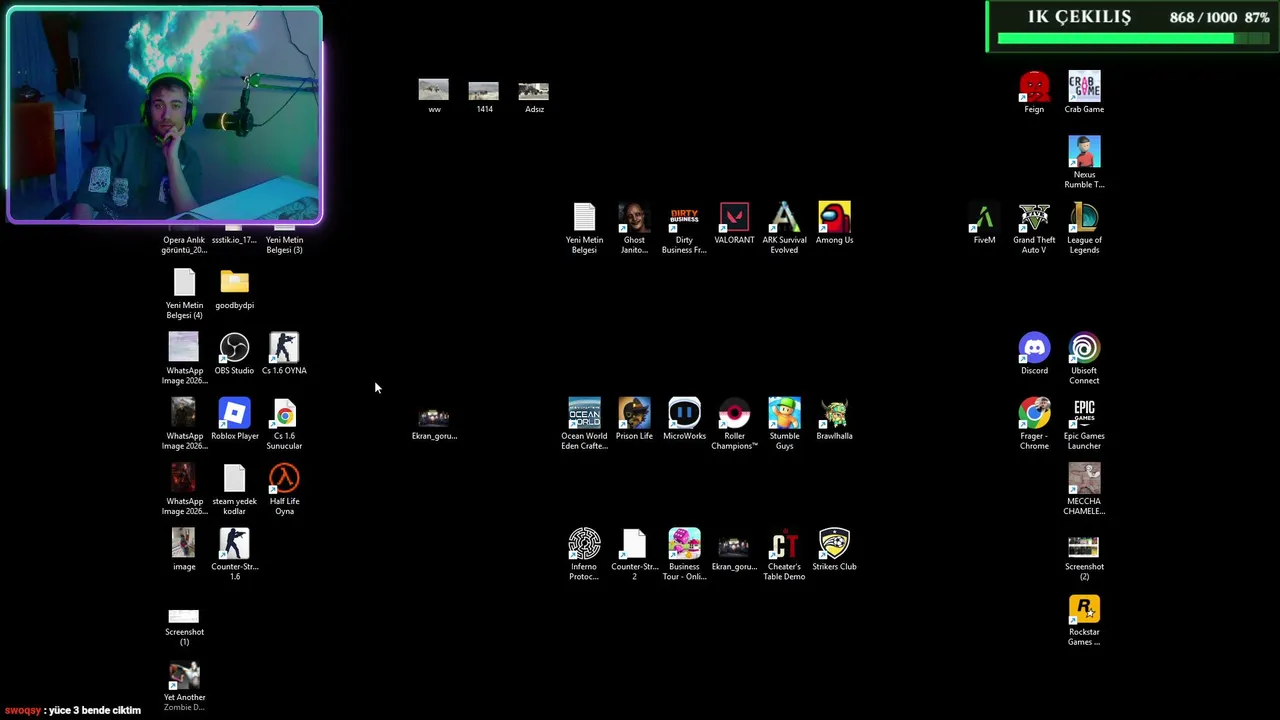Click the file named image
This screenshot has width=1280, height=720.
click(184, 545)
